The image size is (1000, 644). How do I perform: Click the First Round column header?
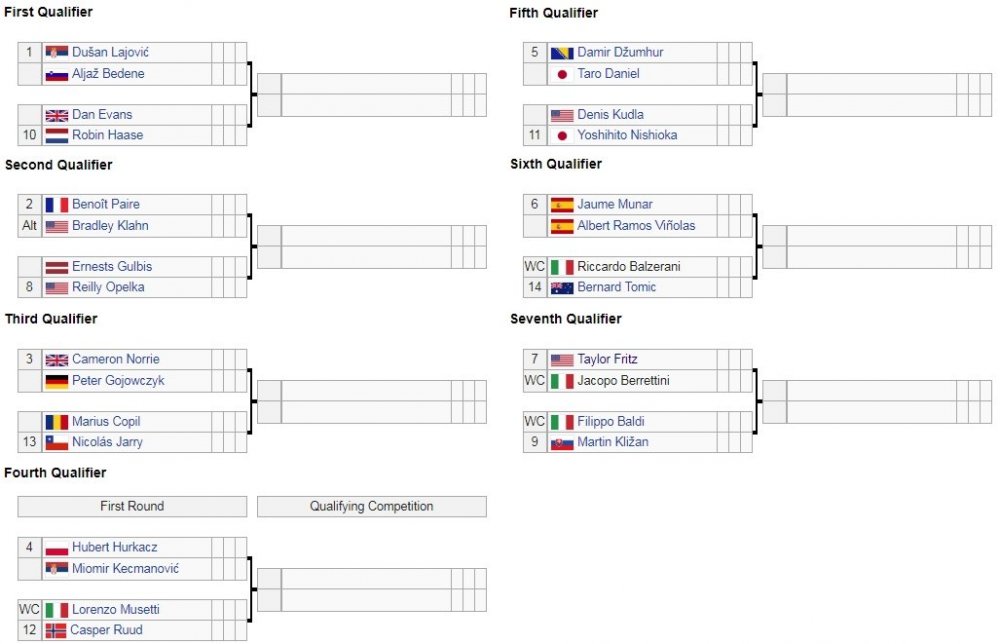(x=132, y=507)
